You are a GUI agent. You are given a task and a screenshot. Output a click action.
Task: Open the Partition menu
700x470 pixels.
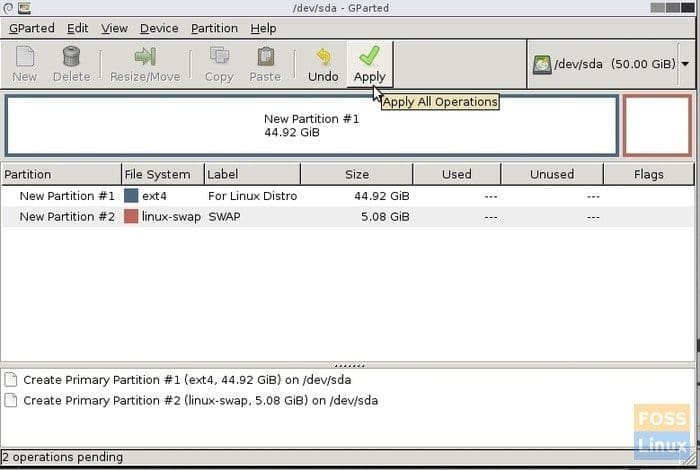pos(214,28)
